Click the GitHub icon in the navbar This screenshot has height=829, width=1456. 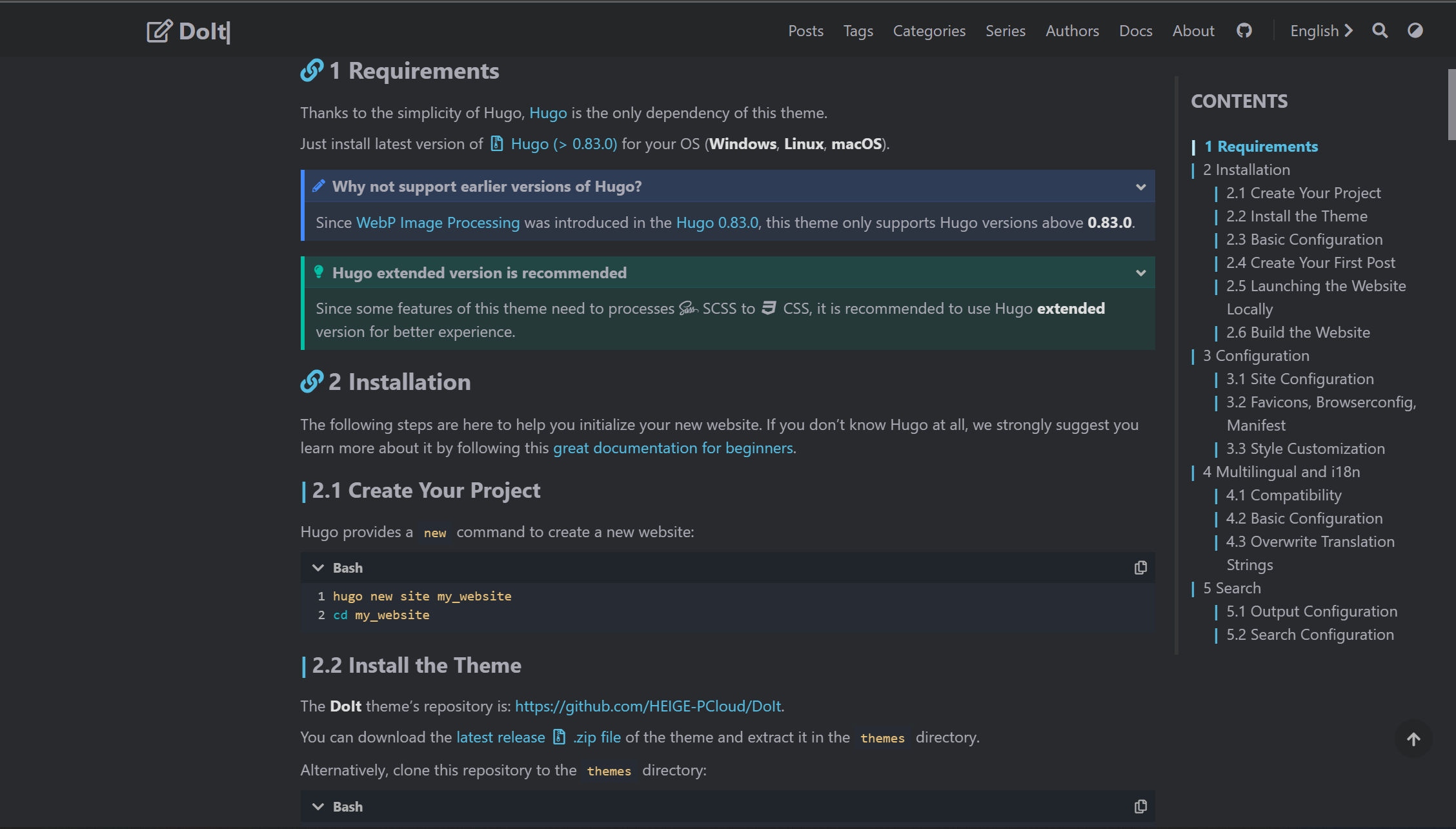click(x=1244, y=30)
